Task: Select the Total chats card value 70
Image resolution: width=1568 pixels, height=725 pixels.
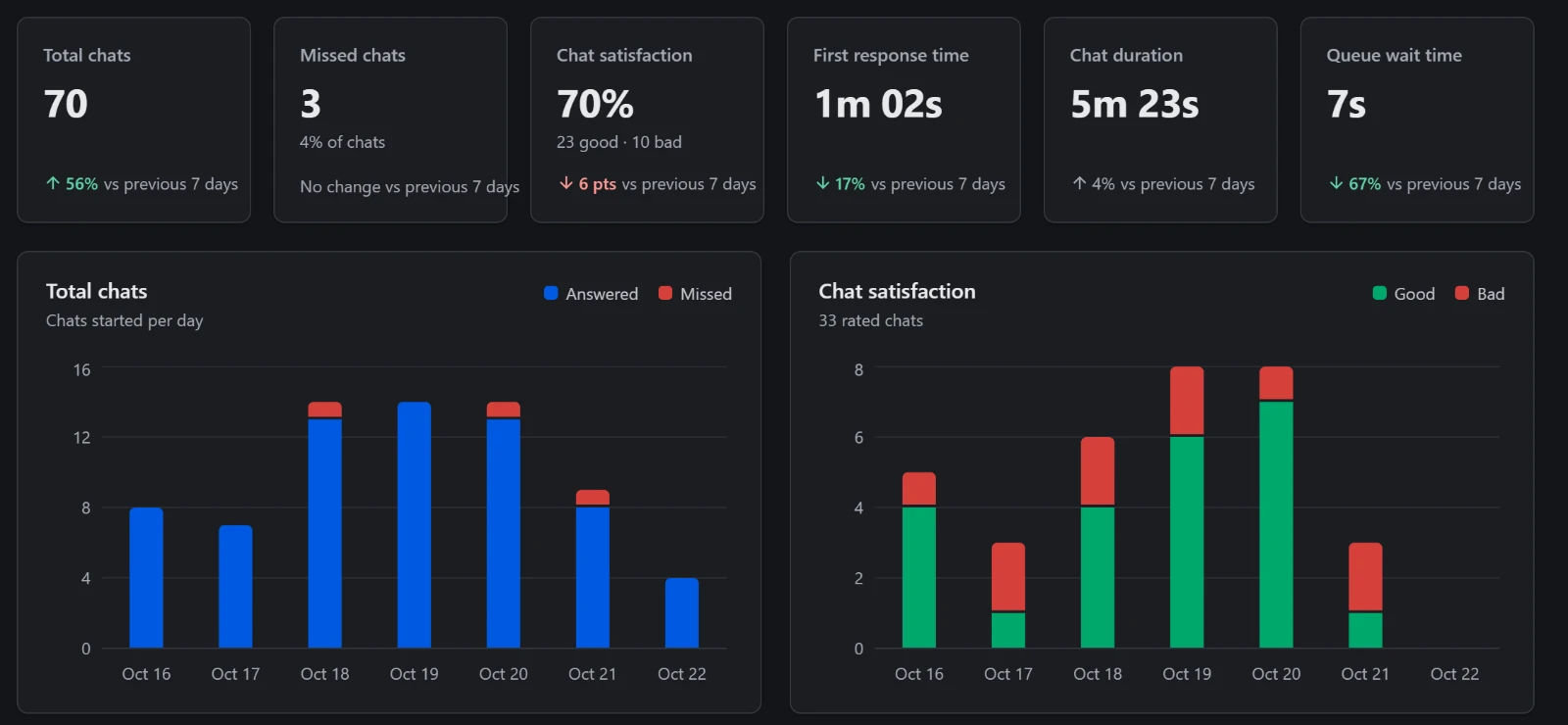Action: (66, 104)
